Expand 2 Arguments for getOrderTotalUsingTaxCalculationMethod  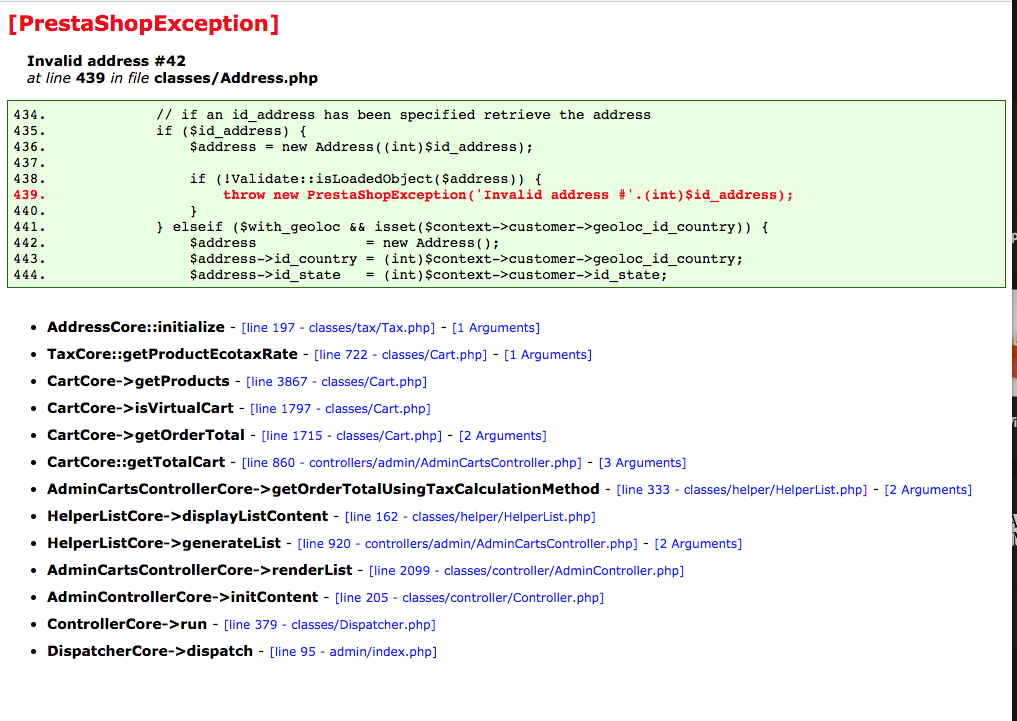pyautogui.click(x=928, y=490)
